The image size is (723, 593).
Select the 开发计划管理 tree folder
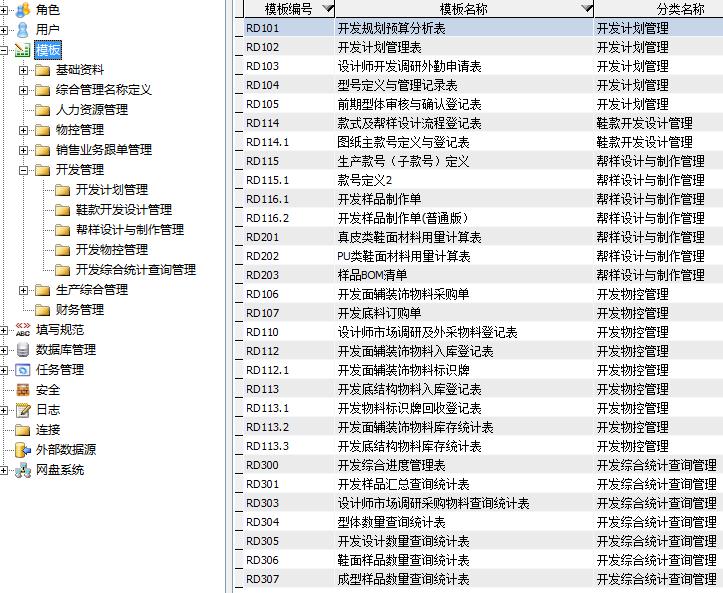pos(111,190)
